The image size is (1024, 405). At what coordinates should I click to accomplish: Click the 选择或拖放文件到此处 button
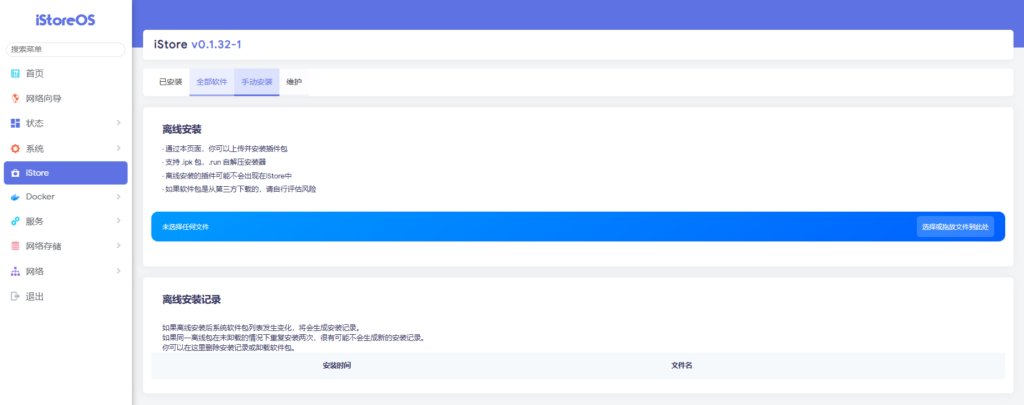(955, 227)
